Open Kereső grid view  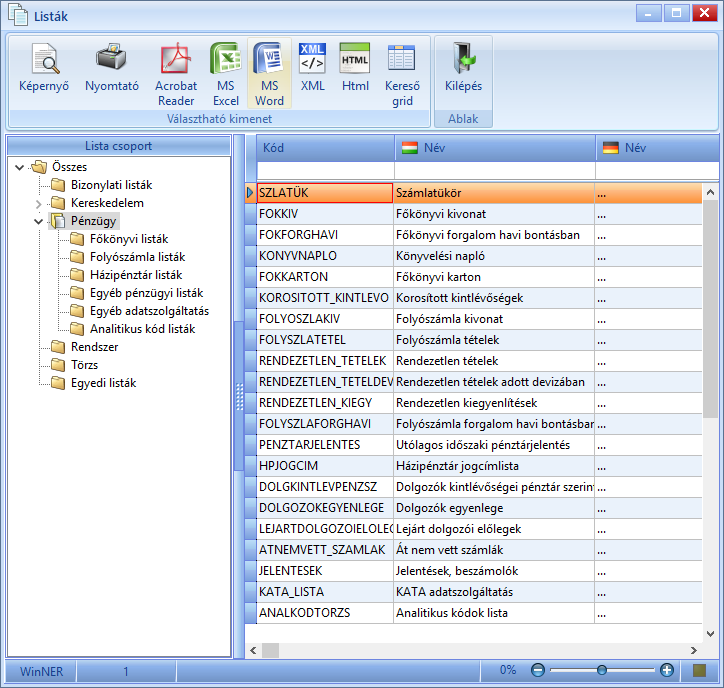[402, 74]
